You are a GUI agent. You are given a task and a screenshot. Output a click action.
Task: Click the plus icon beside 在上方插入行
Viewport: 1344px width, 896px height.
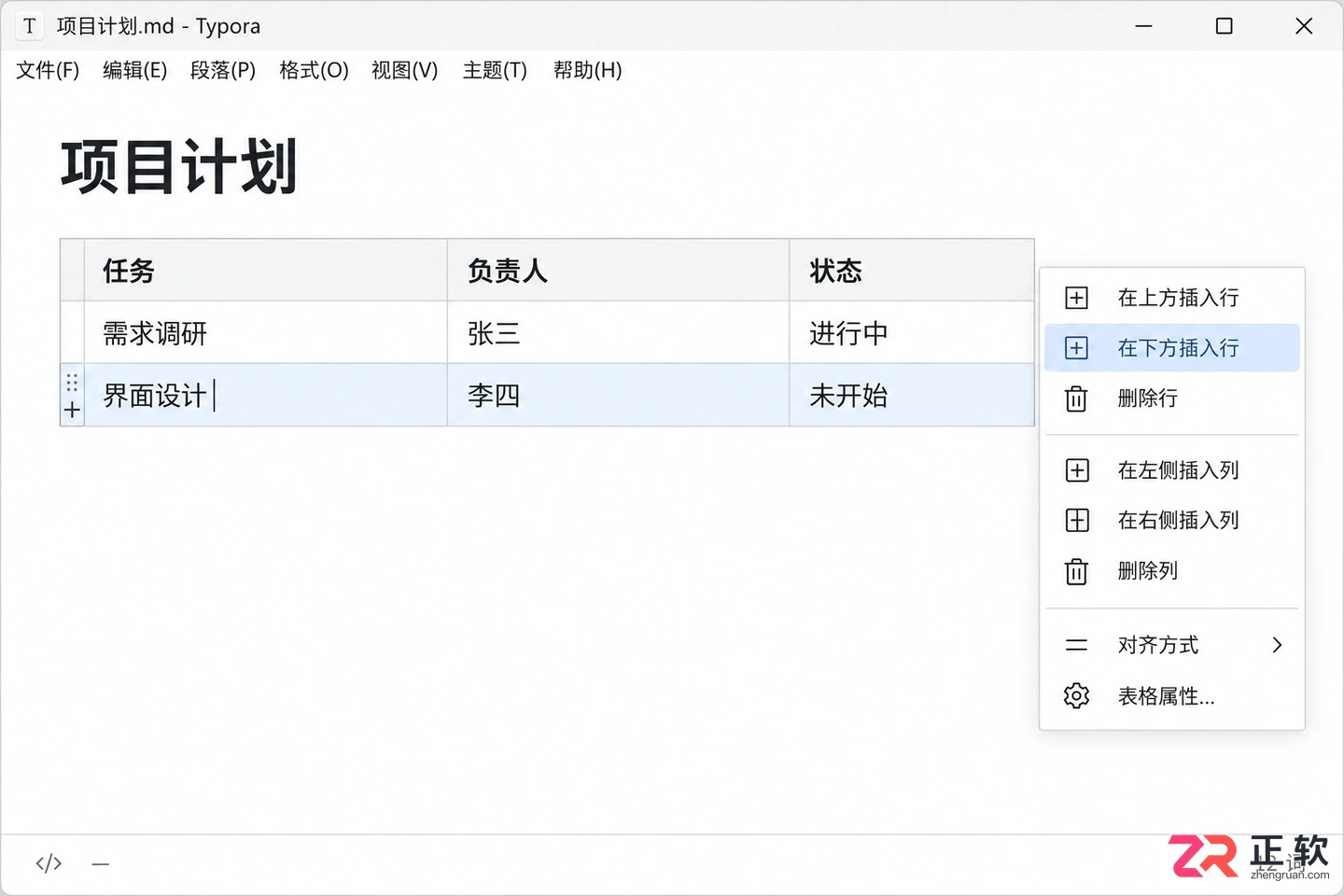pyautogui.click(x=1076, y=298)
